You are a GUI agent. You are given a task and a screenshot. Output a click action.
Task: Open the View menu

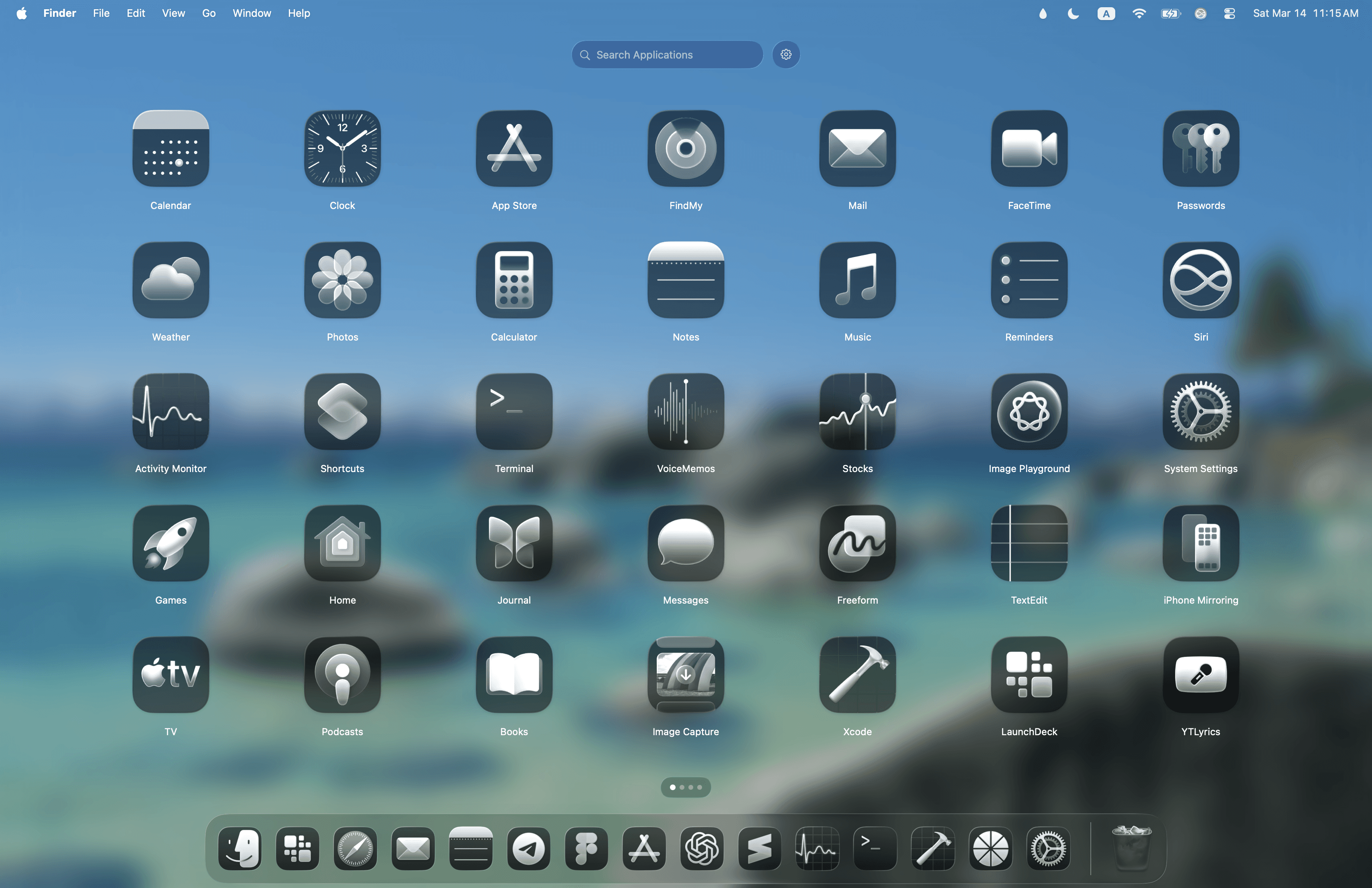174,13
